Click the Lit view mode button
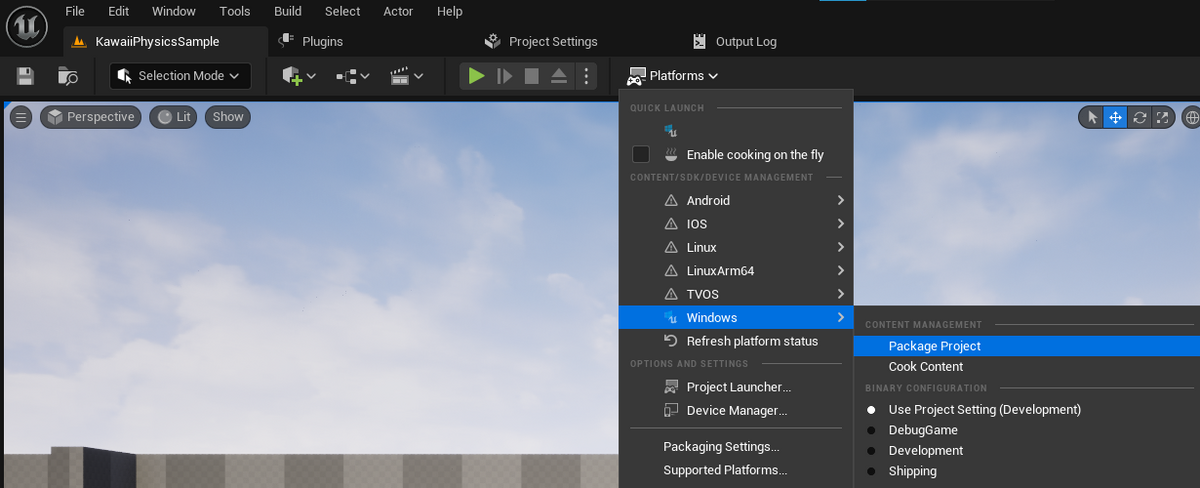The width and height of the screenshot is (1200, 488). pos(174,117)
